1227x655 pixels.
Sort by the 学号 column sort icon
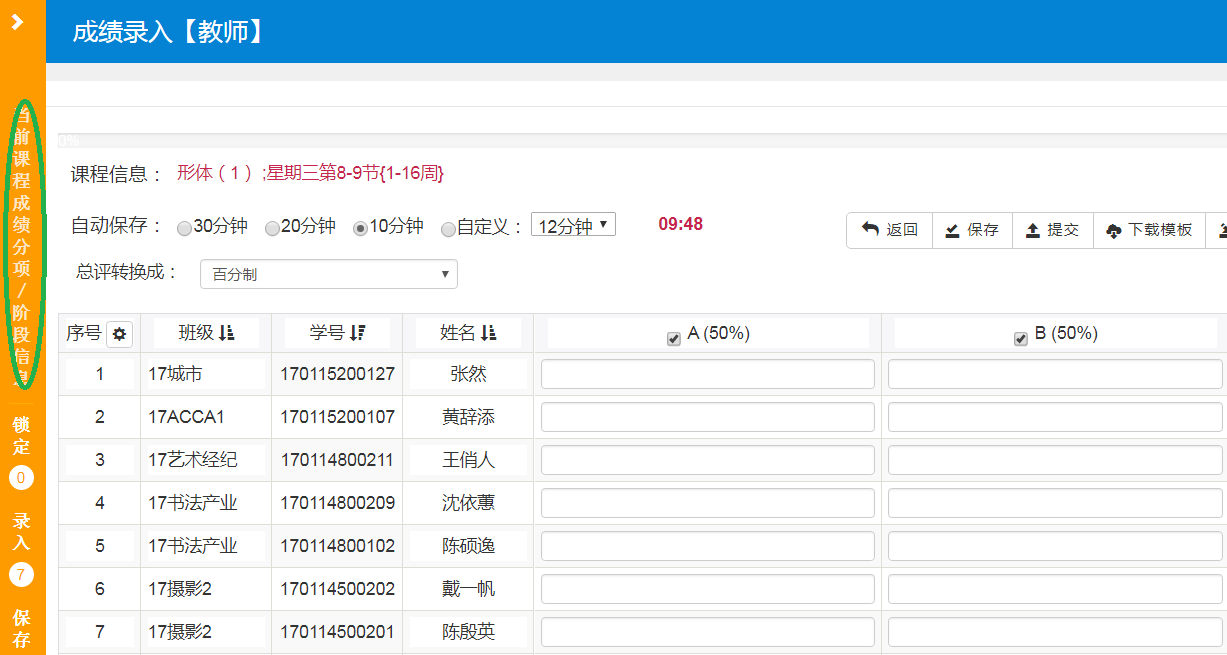tap(358, 333)
